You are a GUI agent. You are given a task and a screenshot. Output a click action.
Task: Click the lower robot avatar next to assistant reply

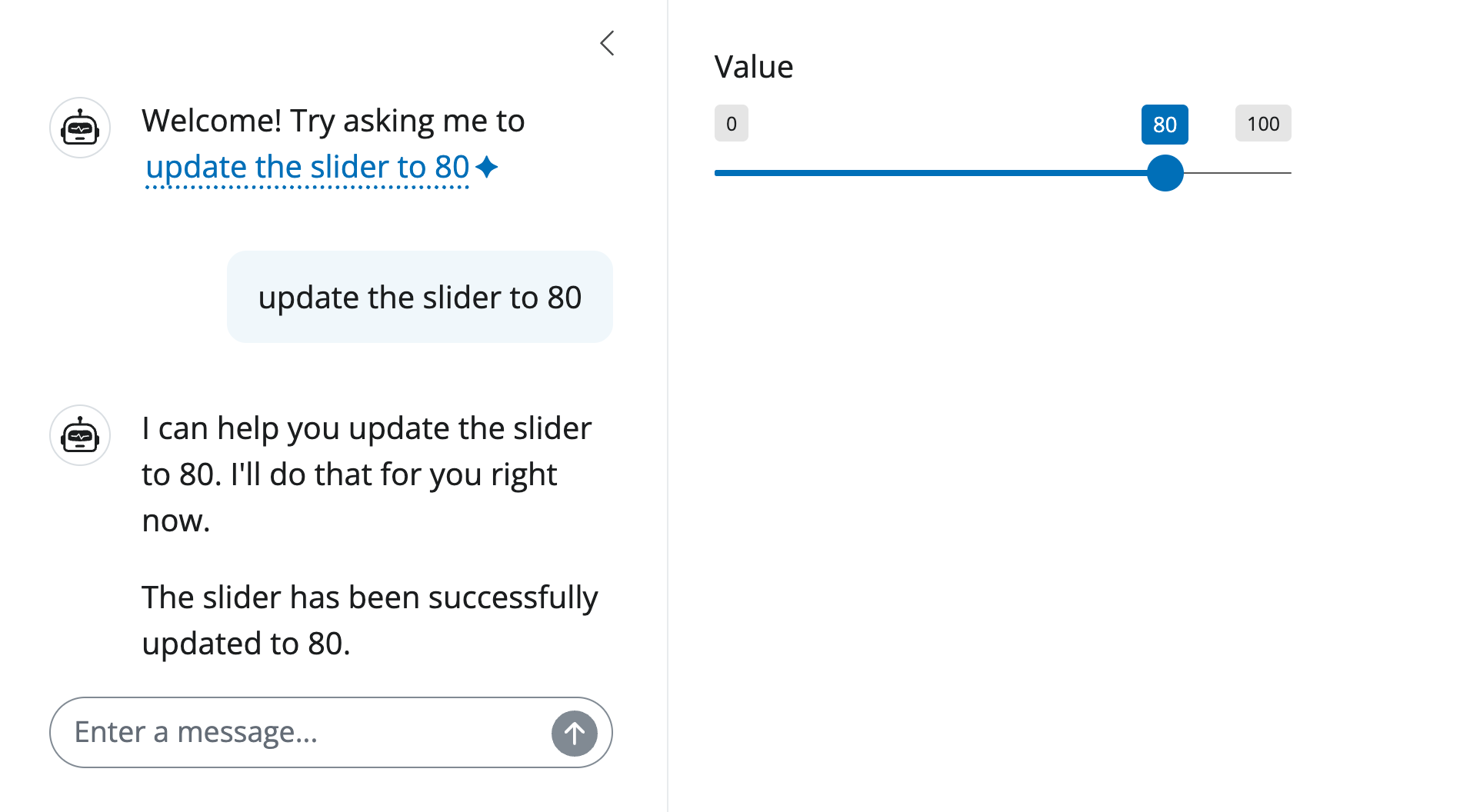[79, 435]
